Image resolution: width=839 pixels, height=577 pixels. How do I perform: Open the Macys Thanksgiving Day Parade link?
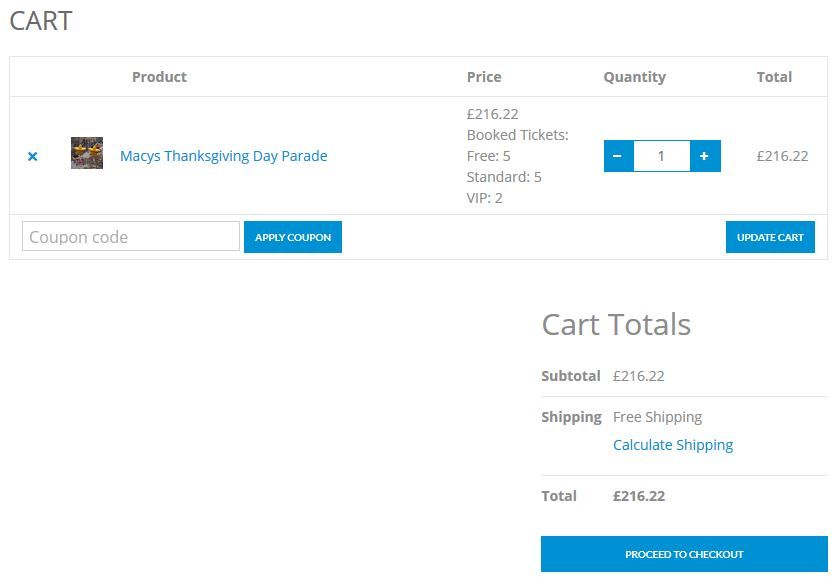click(x=223, y=156)
